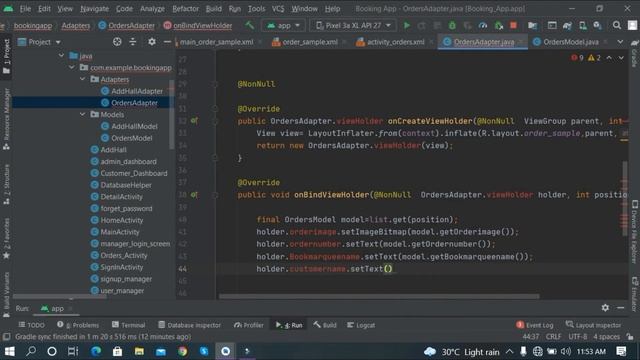Open Project Structure folder icon in toolbar
Screen dimensions: 640x360
pyautogui.click(x=532, y=25)
